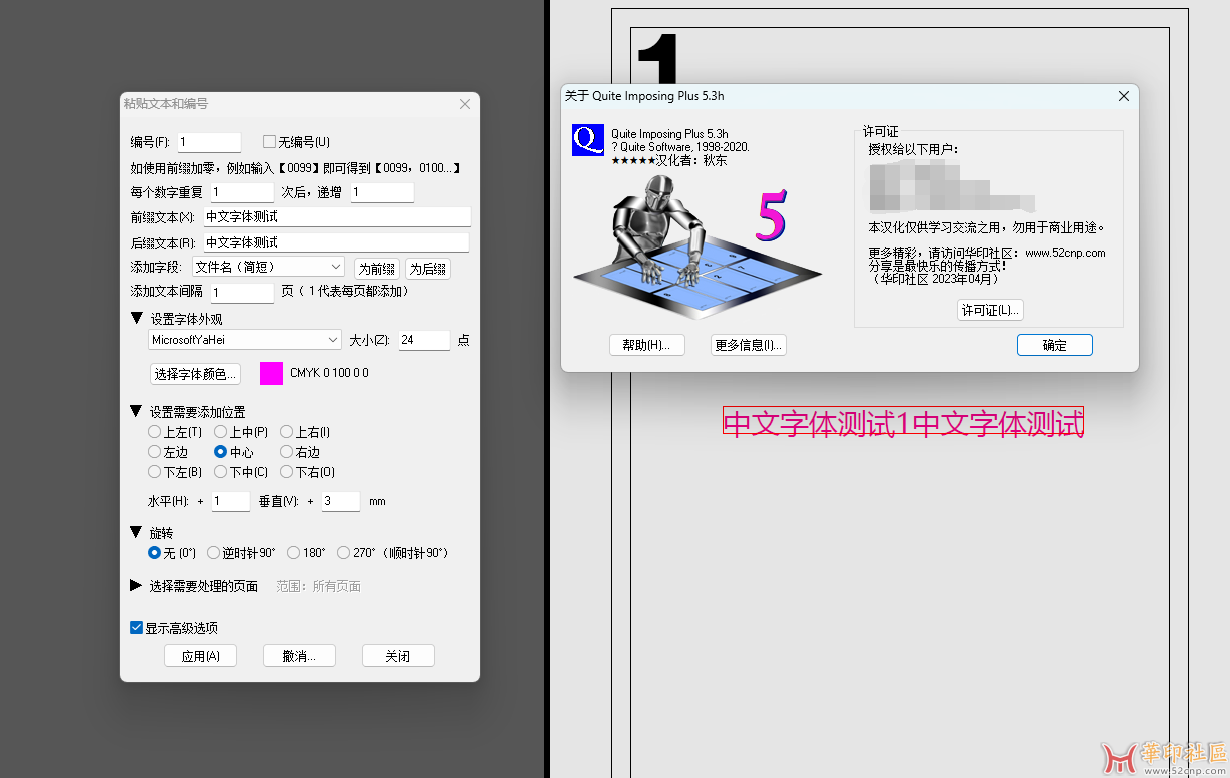Click the 许可证(L)... button

click(990, 310)
